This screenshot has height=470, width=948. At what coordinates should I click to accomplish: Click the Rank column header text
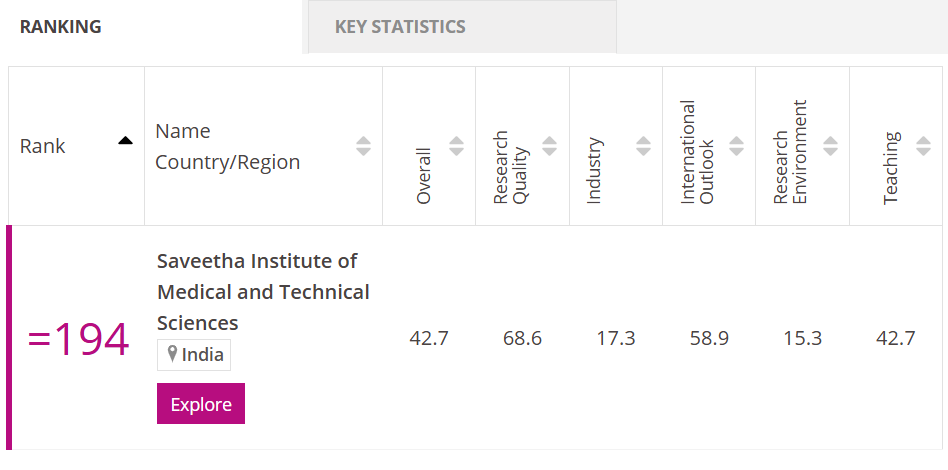(43, 146)
